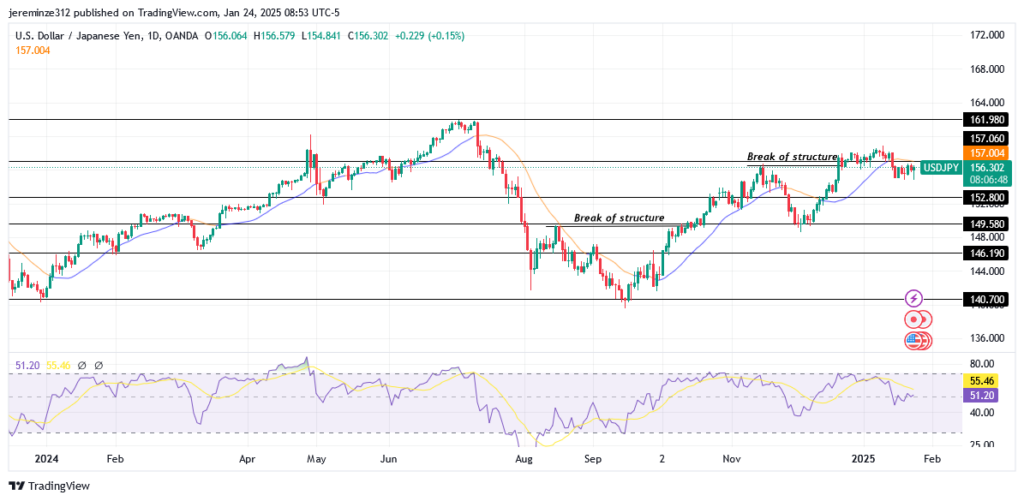Image resolution: width=1024 pixels, height=501 pixels.
Task: Click the orange "157.004" label on the price axis
Action: click(987, 153)
